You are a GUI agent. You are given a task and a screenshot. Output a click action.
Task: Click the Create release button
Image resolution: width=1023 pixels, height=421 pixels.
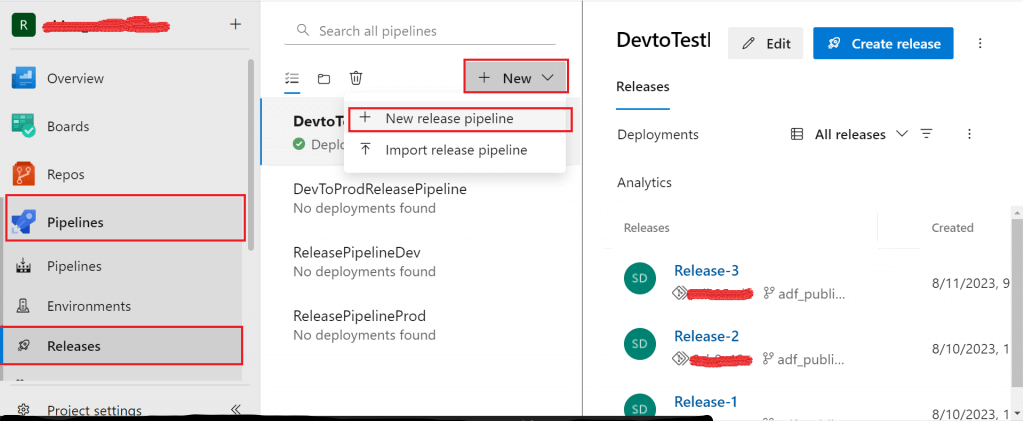(x=883, y=44)
